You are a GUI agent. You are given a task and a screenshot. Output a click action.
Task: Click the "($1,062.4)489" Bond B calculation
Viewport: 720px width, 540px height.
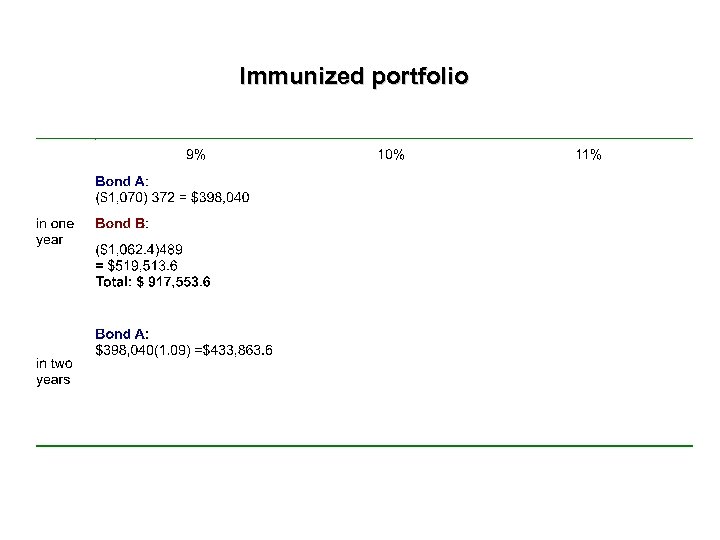point(139,248)
